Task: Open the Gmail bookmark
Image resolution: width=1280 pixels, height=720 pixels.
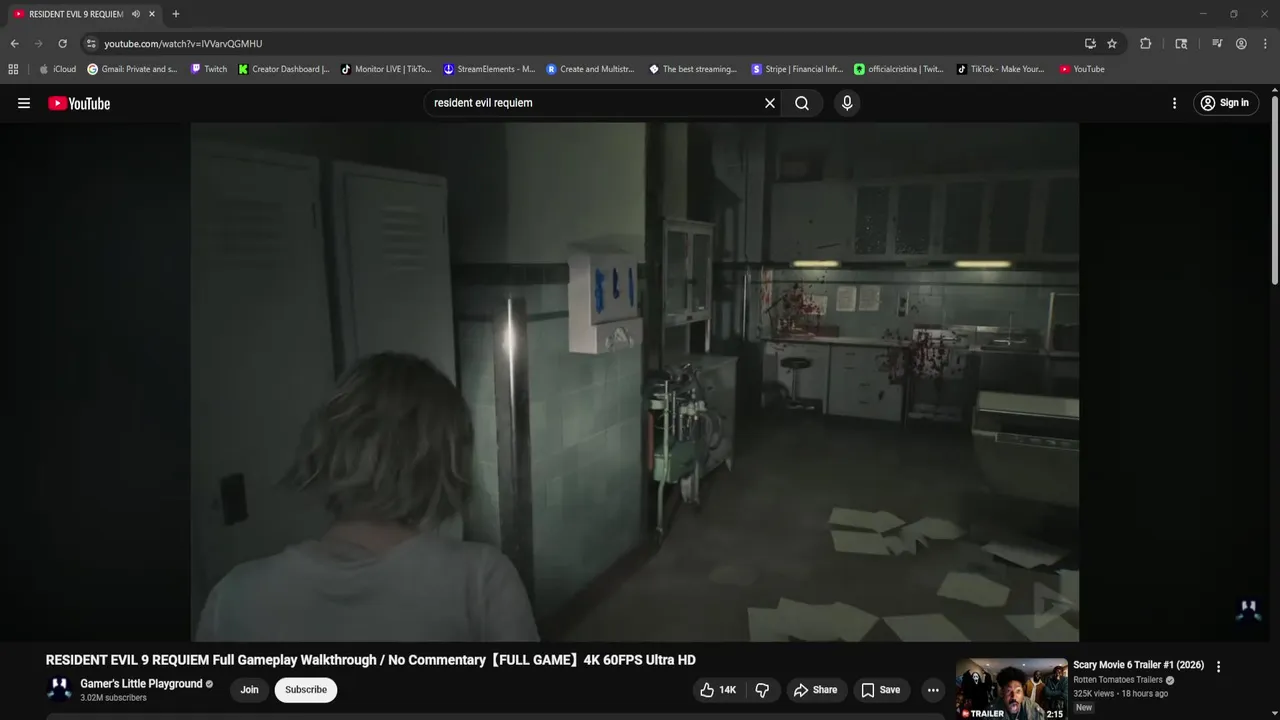Action: pyautogui.click(x=132, y=69)
